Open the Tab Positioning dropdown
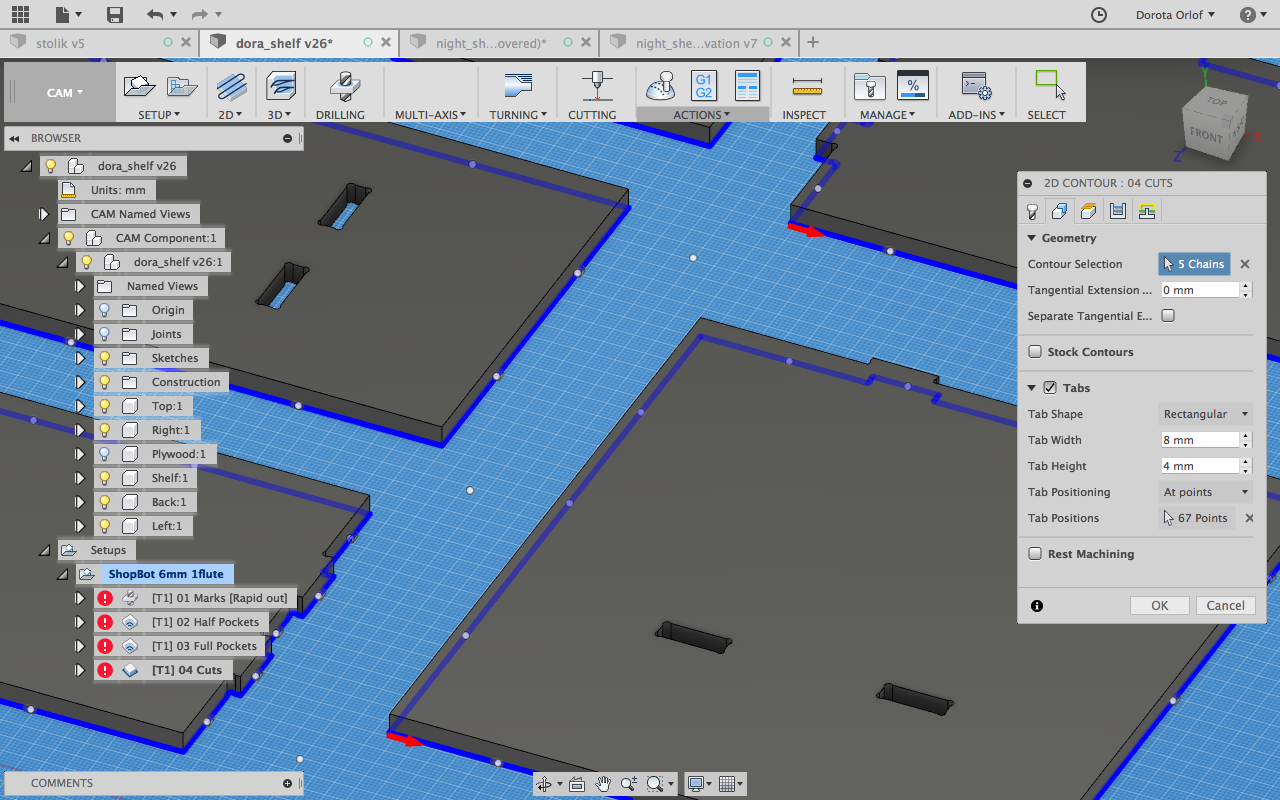 (x=1206, y=492)
